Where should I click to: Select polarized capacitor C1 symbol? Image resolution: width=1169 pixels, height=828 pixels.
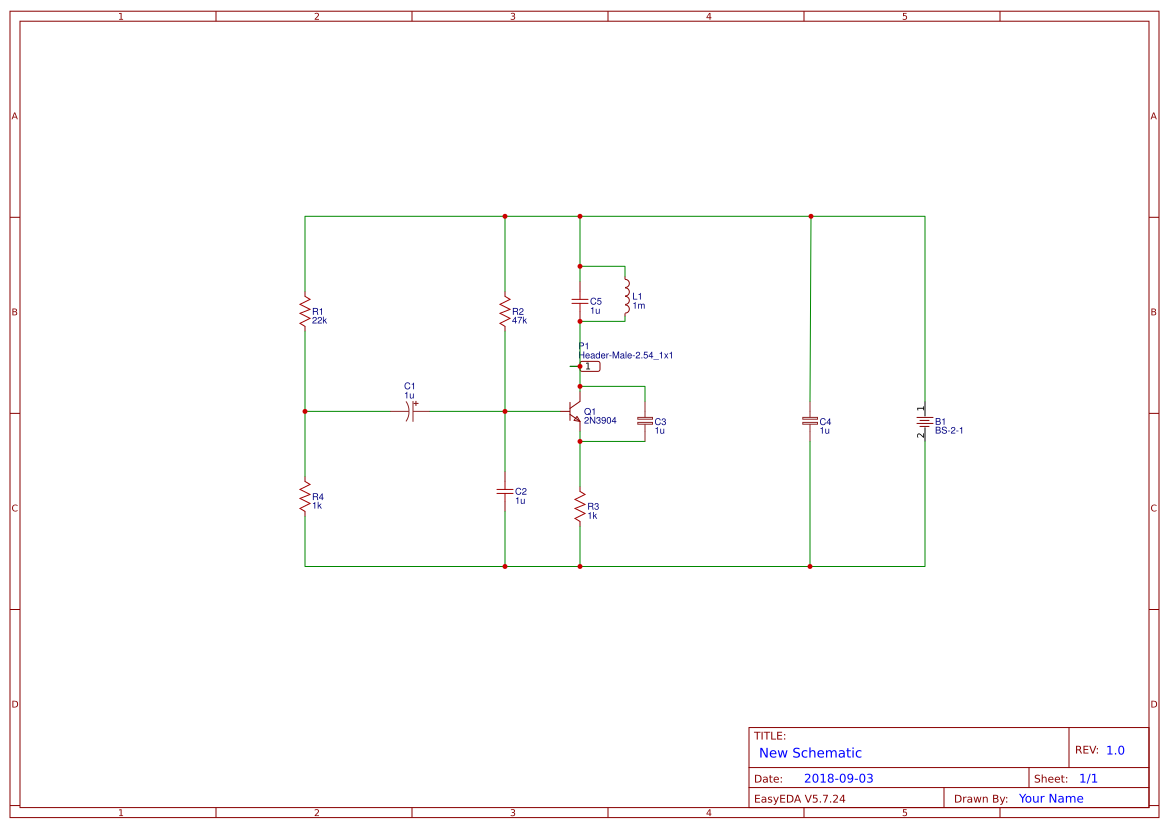410,411
